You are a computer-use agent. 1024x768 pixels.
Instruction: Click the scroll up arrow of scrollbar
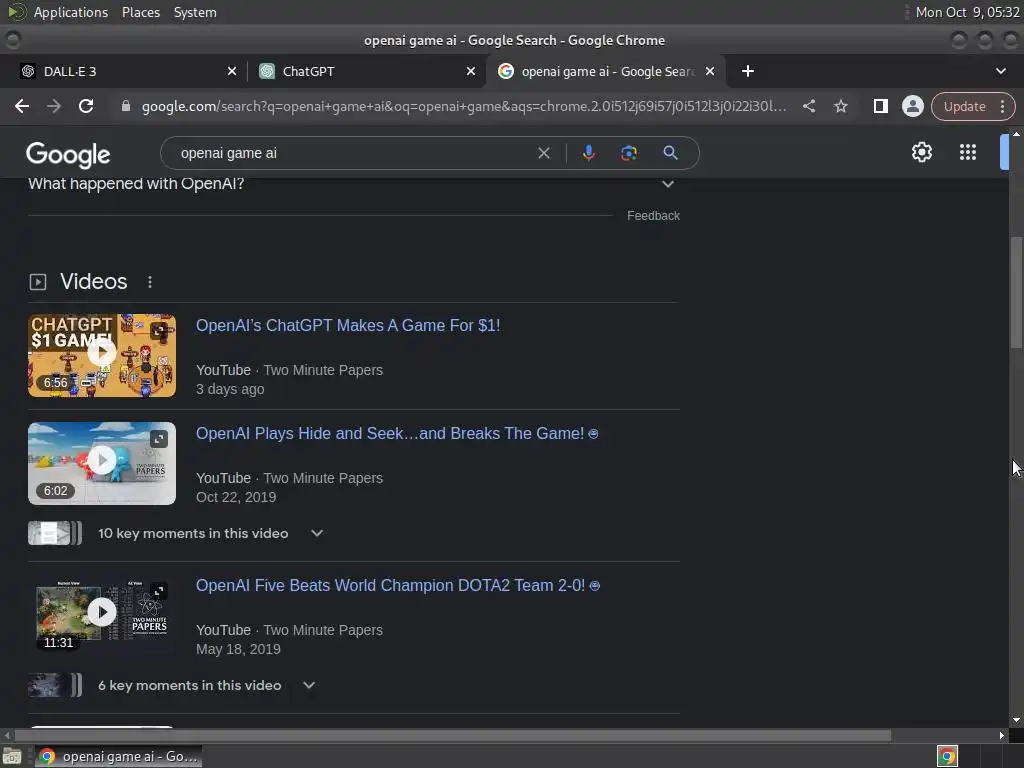pyautogui.click(x=1016, y=134)
